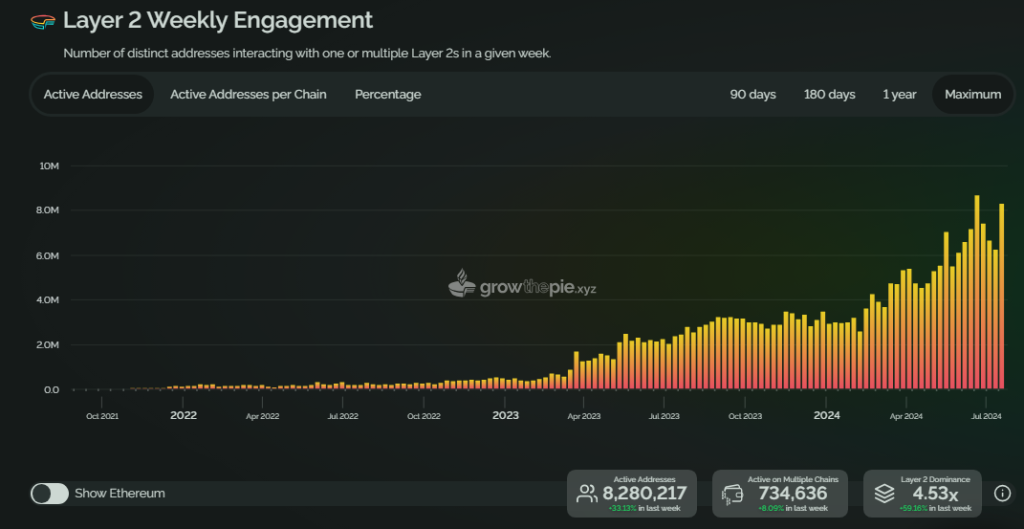Open the info icon at bottom right

tap(1002, 493)
